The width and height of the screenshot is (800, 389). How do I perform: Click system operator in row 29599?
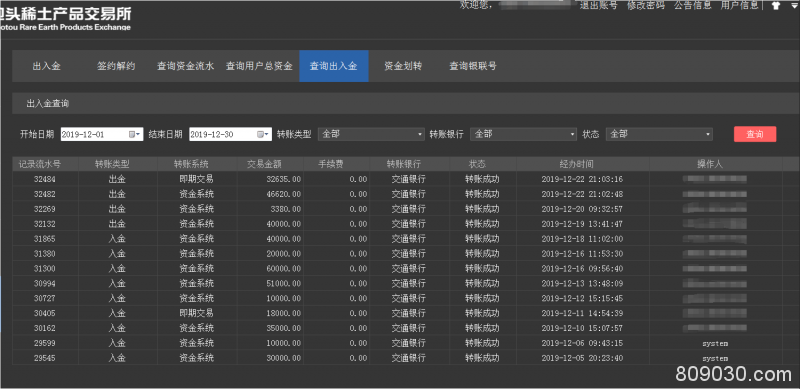point(715,343)
